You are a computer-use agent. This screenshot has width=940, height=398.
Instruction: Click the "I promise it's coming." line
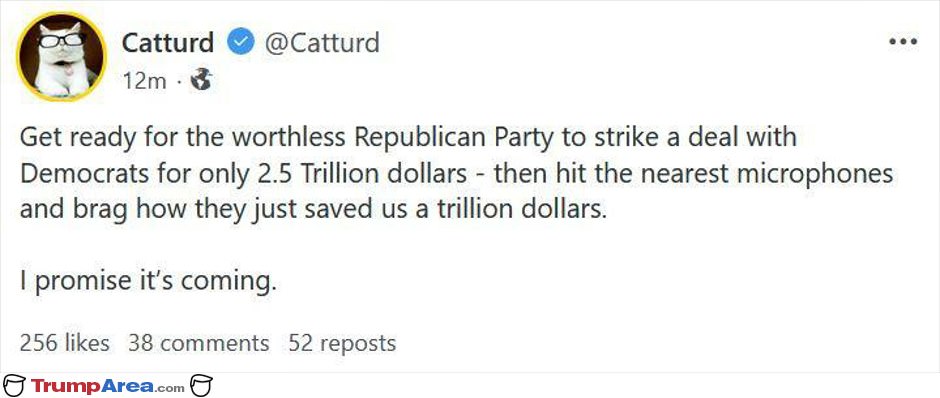pyautogui.click(x=148, y=282)
